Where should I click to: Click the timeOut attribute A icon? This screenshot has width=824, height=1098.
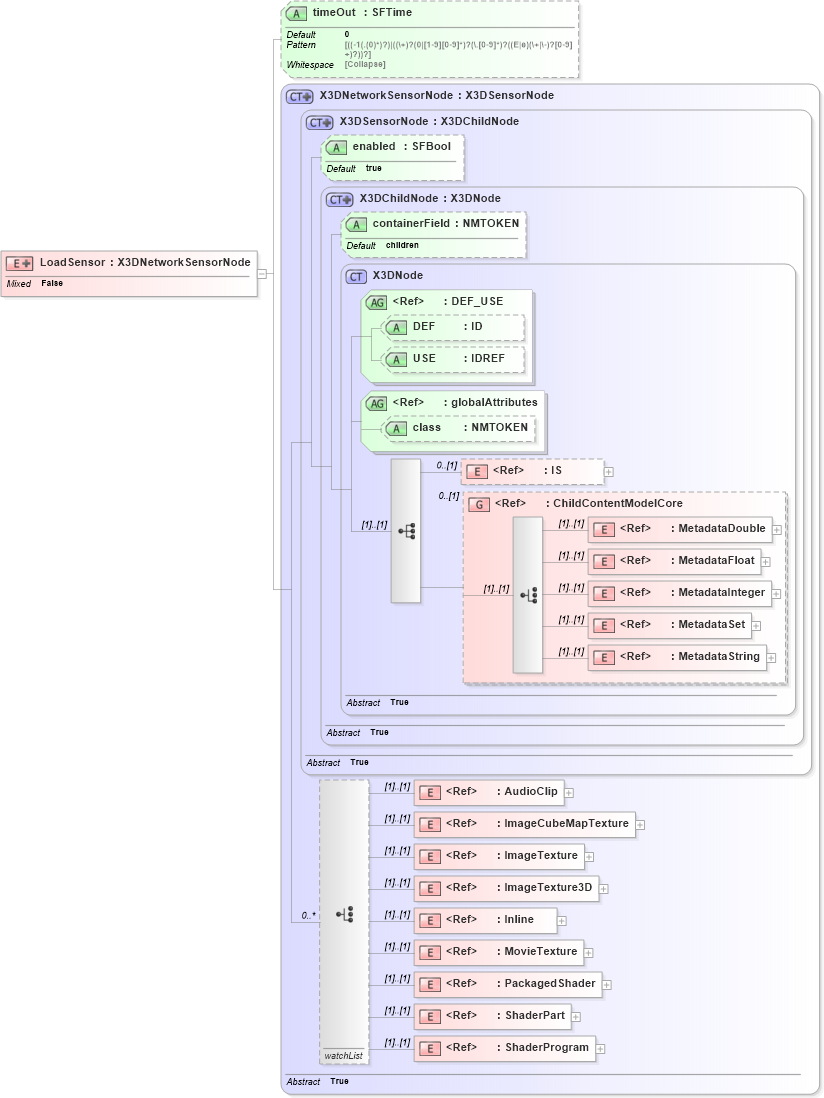tap(296, 13)
